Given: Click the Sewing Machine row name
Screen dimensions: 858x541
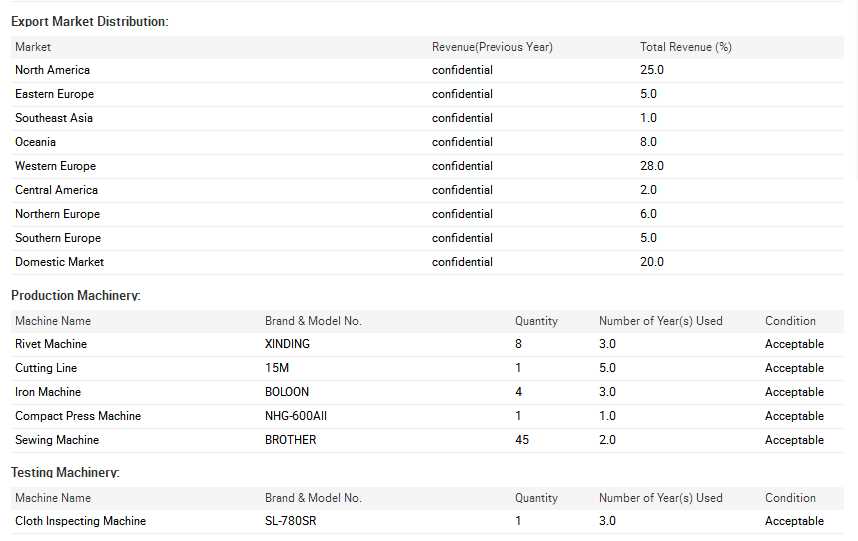Looking at the screenshot, I should coord(57,440).
